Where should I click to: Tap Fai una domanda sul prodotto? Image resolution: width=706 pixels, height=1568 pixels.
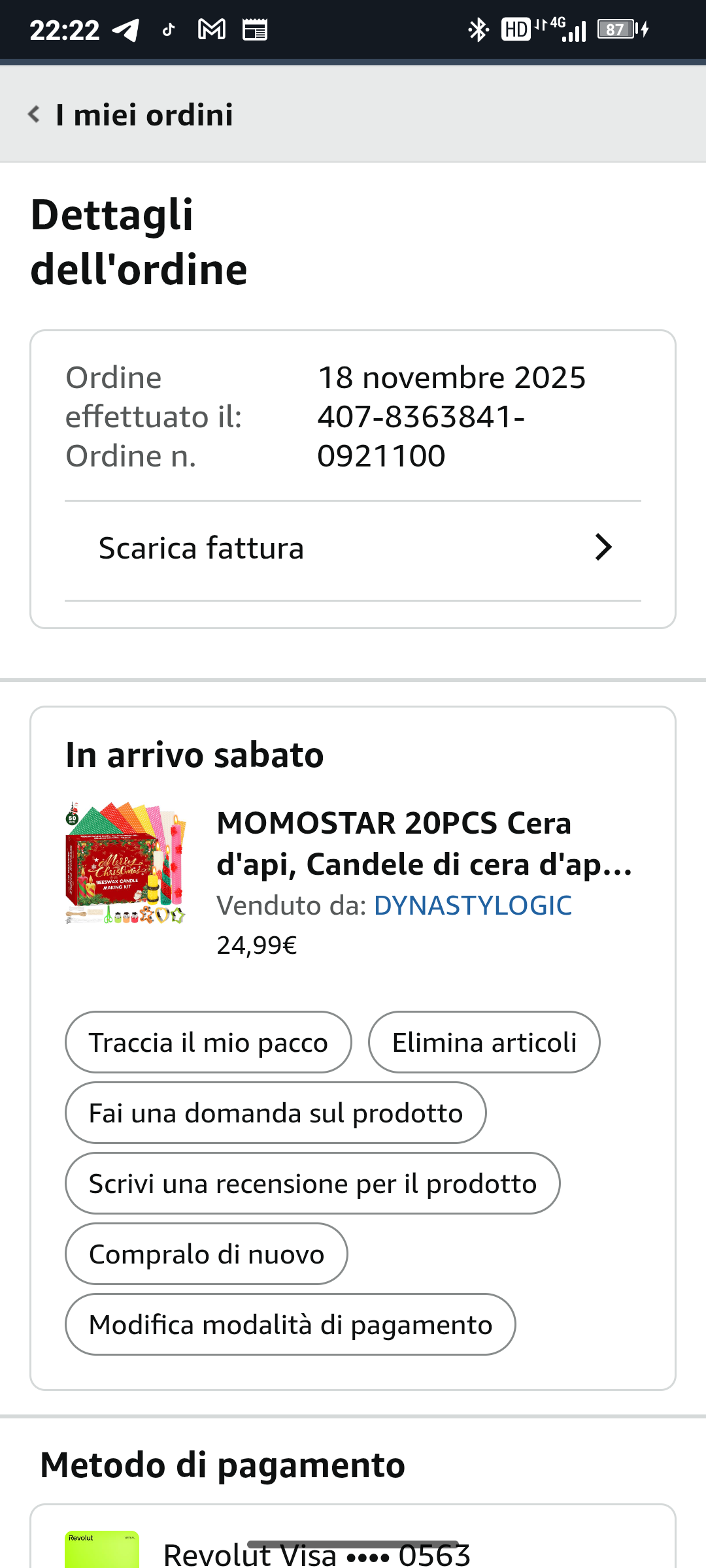click(275, 1113)
